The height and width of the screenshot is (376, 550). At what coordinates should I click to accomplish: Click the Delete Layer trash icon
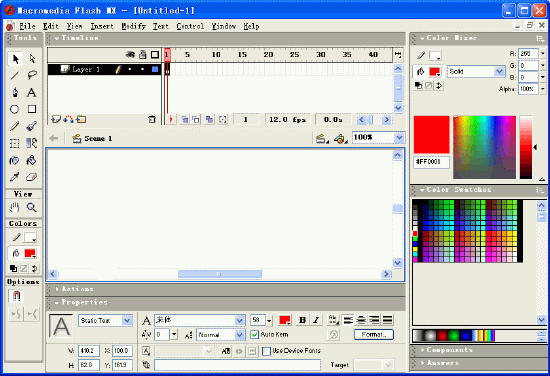(x=152, y=120)
